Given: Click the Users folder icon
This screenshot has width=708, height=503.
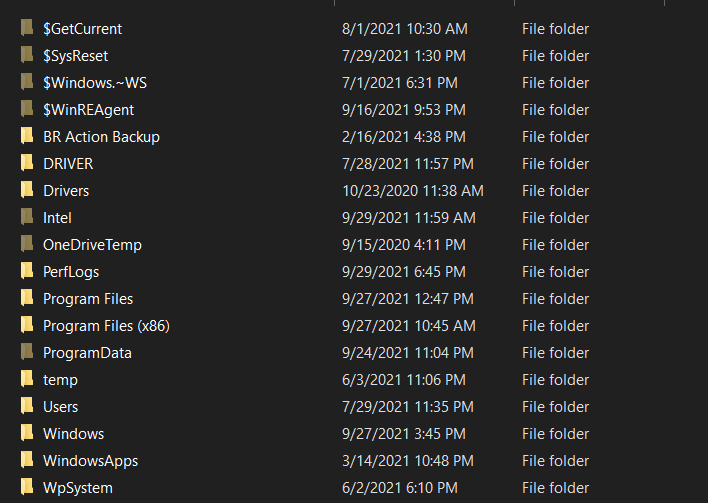Looking at the screenshot, I should click(x=27, y=407).
